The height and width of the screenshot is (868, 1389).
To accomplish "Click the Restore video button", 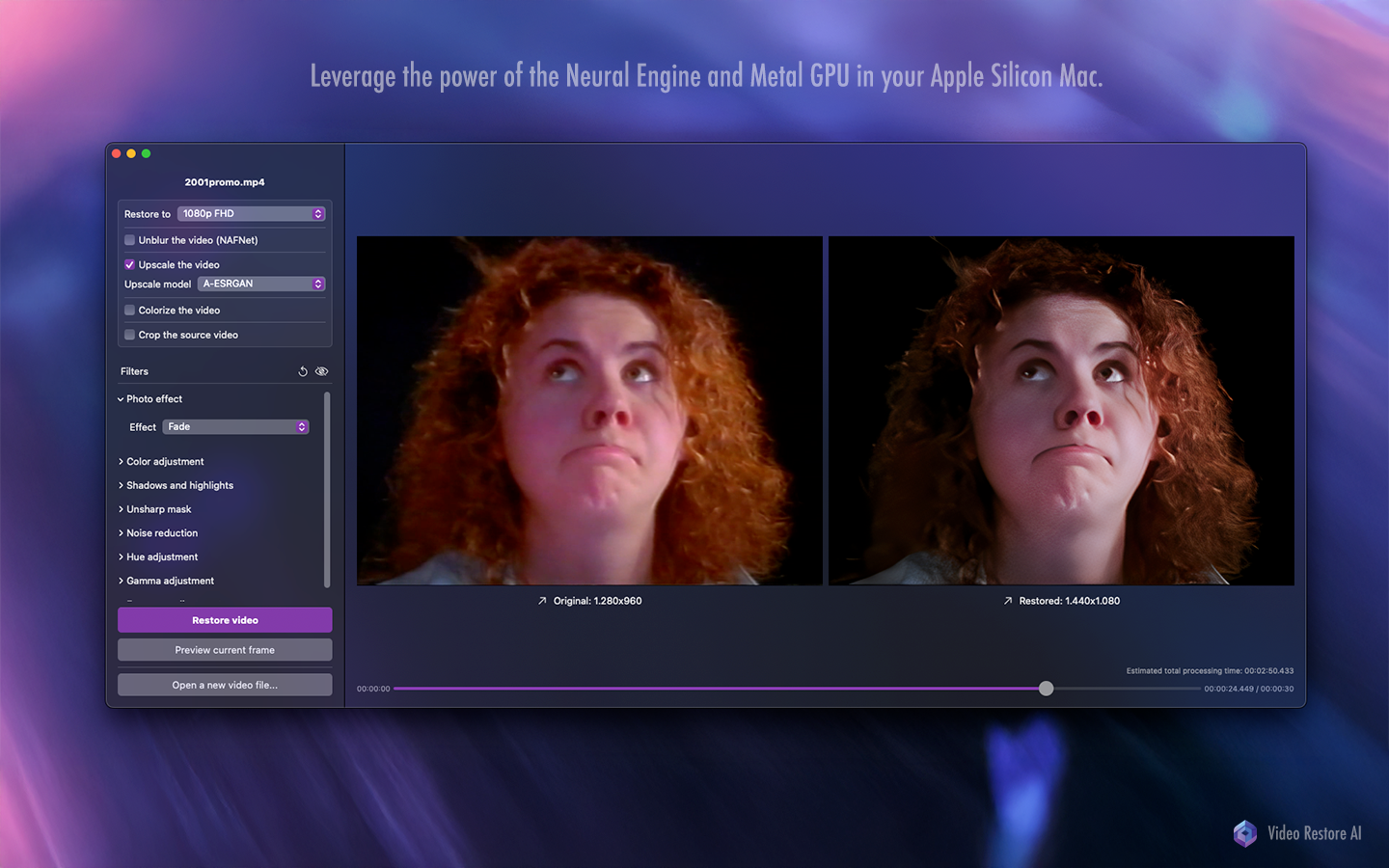I will click(x=225, y=620).
